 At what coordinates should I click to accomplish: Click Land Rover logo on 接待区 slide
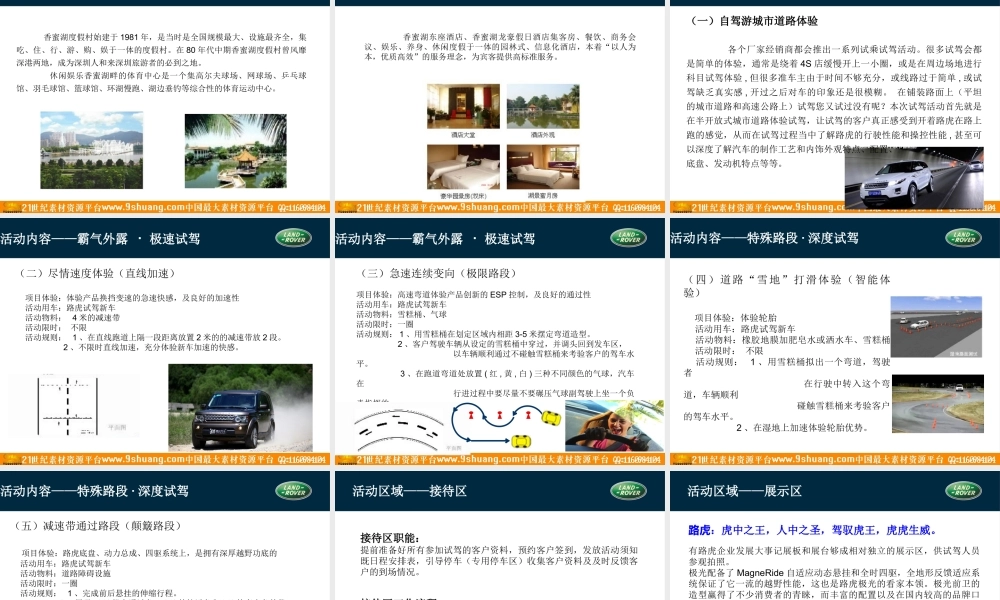(x=628, y=490)
